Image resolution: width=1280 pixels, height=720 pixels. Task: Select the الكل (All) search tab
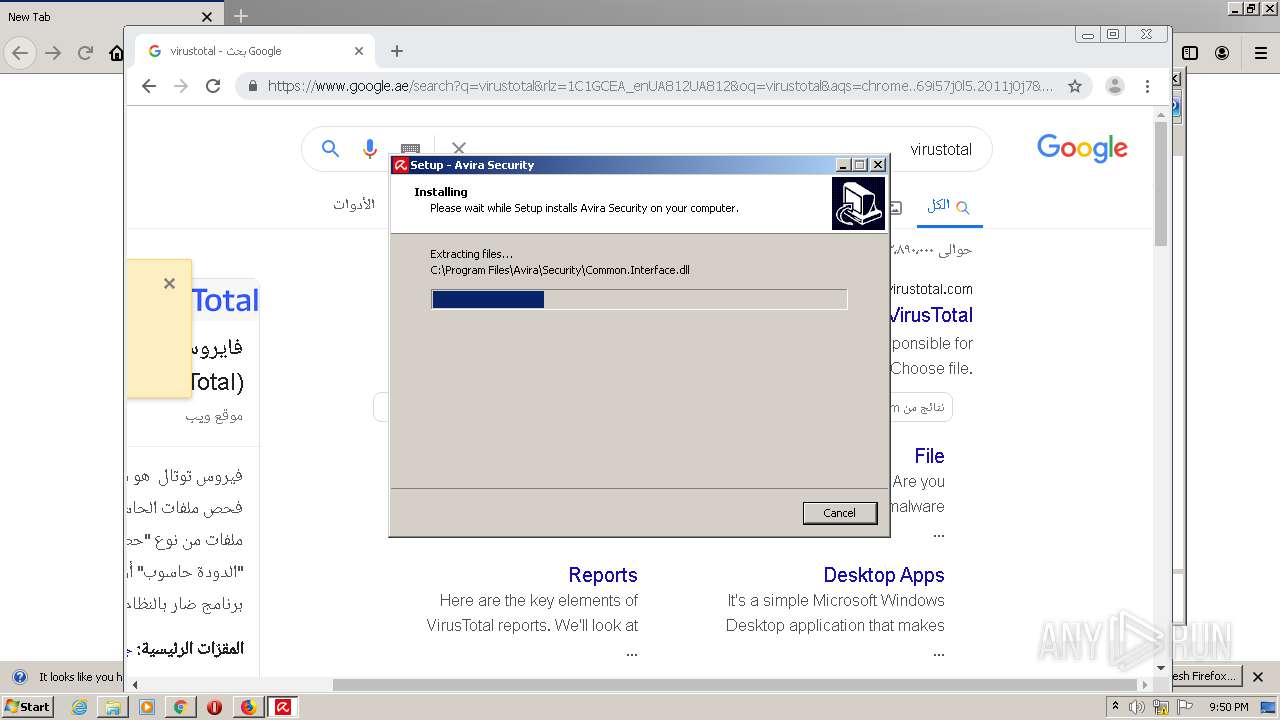948,205
